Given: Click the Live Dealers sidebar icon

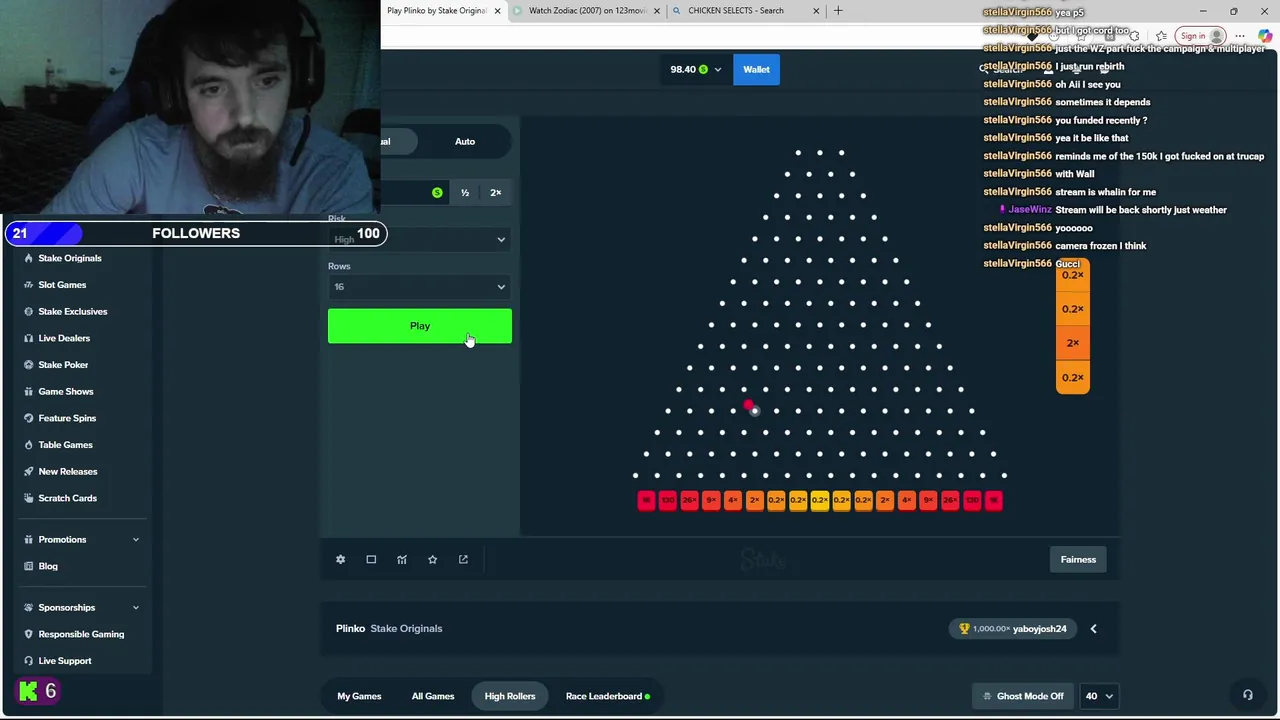Looking at the screenshot, I should coord(28,338).
